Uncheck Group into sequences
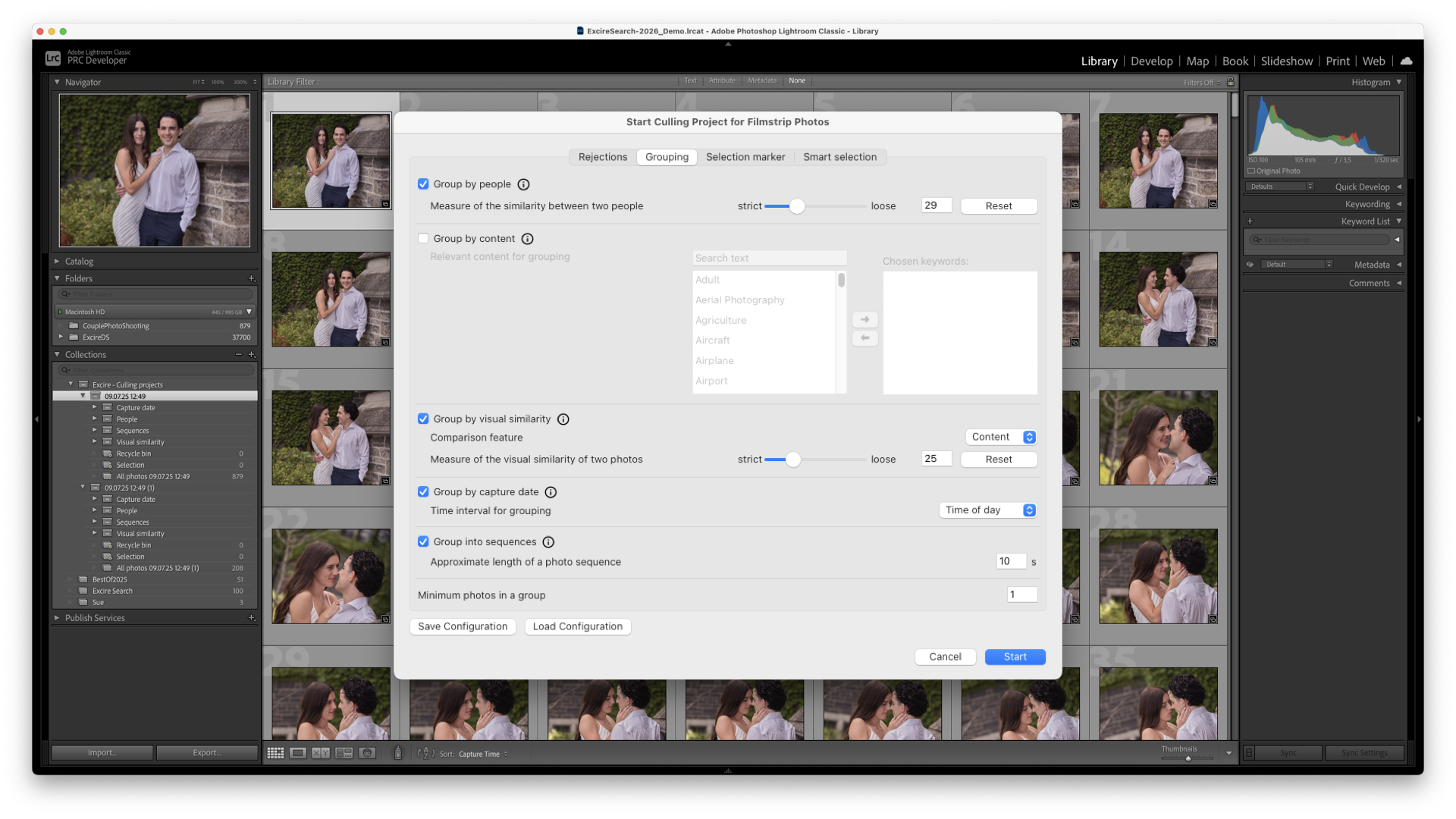This screenshot has width=1456, height=819. click(423, 541)
